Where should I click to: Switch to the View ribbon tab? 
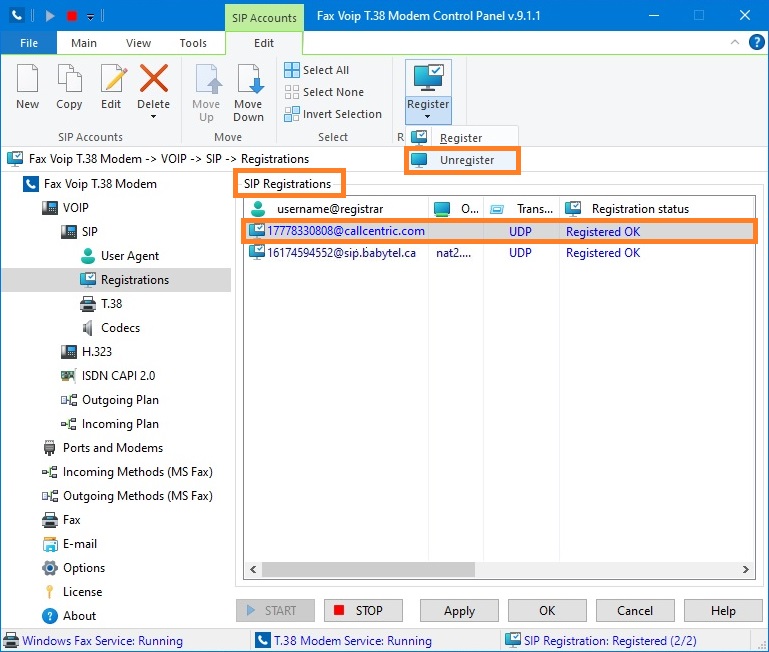click(x=138, y=43)
